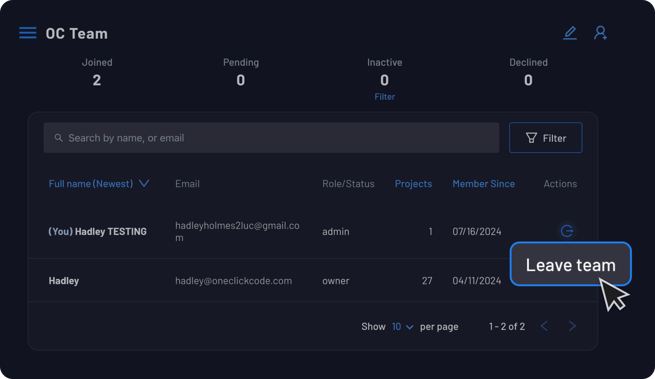Click the 07/16/2024 member since date
This screenshot has height=379, width=655.
click(477, 231)
